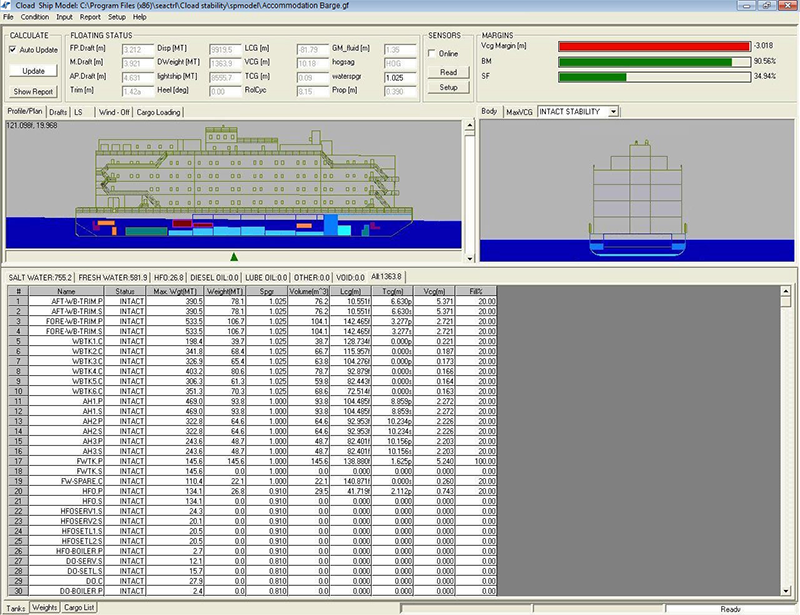Click the sensors Read button

coord(448,72)
